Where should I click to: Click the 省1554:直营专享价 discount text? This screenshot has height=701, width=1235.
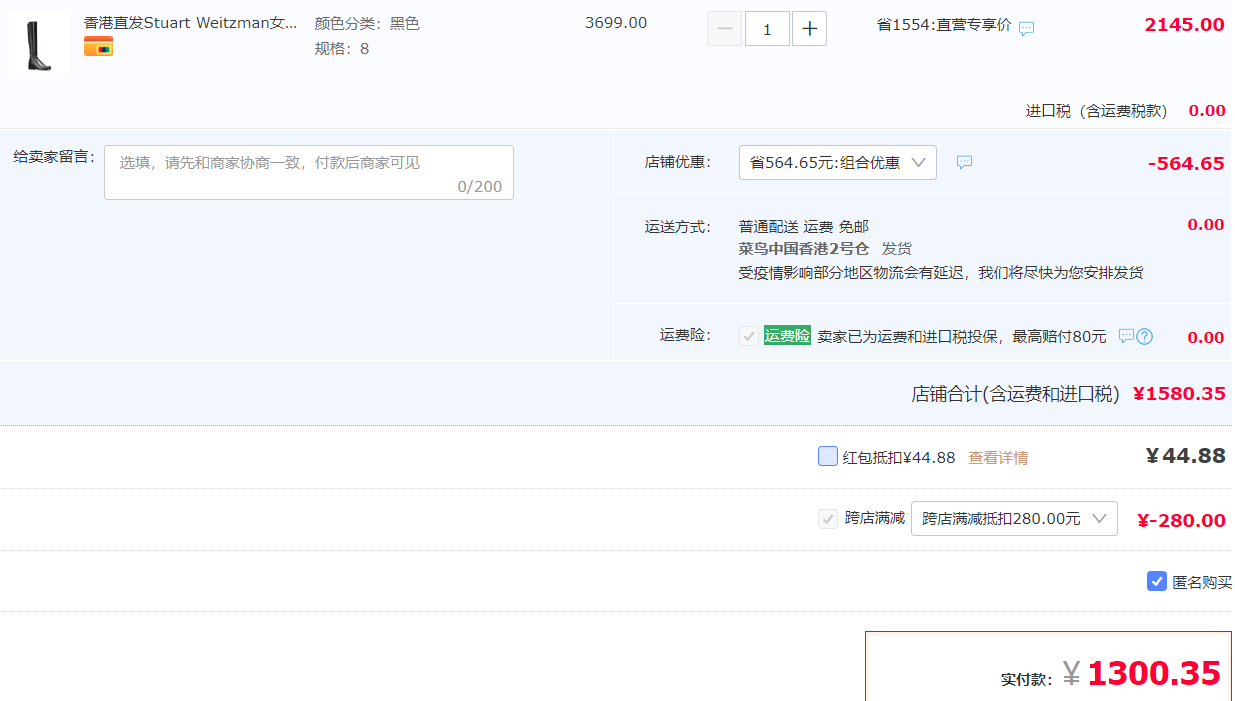944,25
